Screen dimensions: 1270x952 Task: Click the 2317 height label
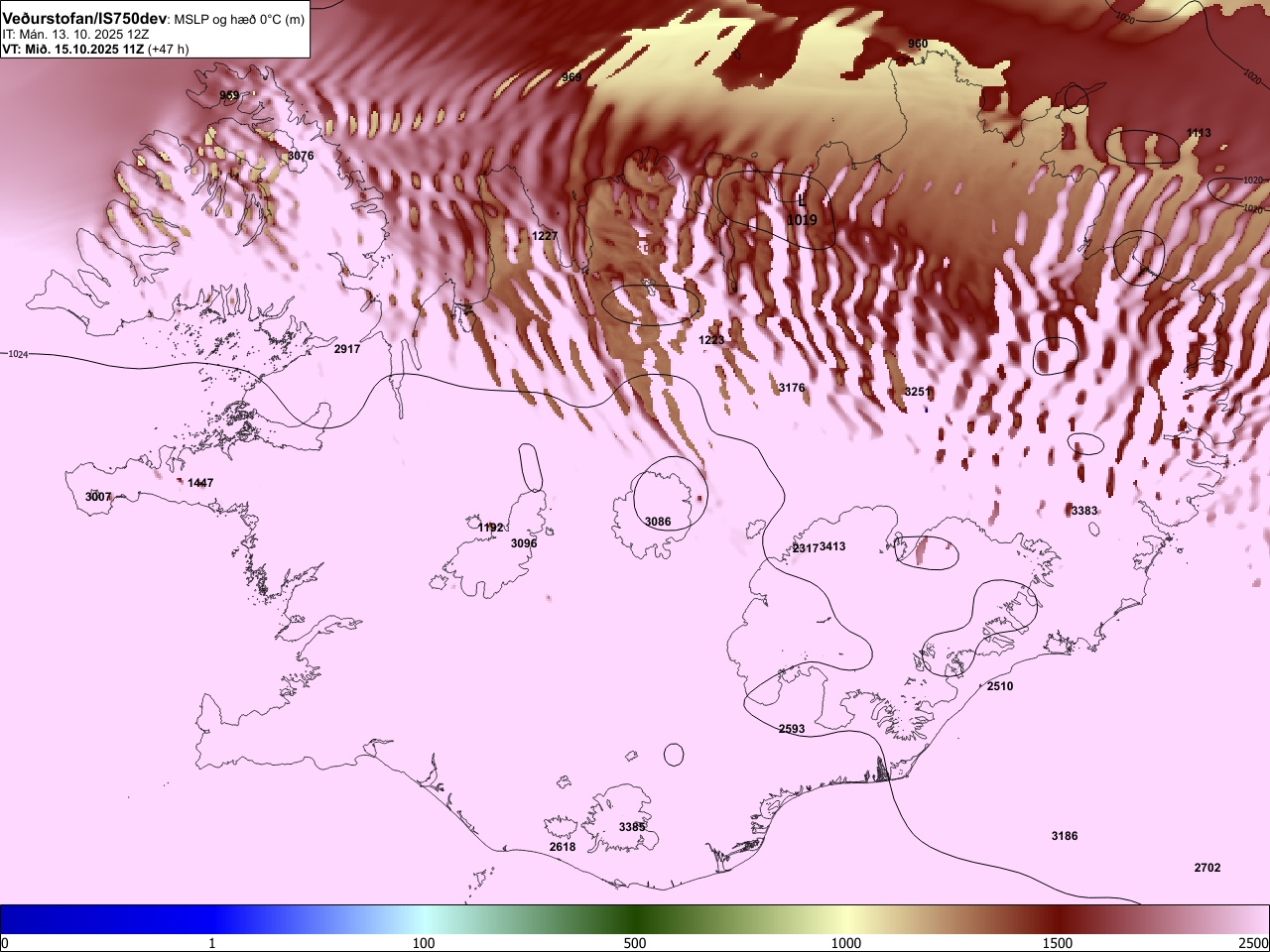click(806, 548)
